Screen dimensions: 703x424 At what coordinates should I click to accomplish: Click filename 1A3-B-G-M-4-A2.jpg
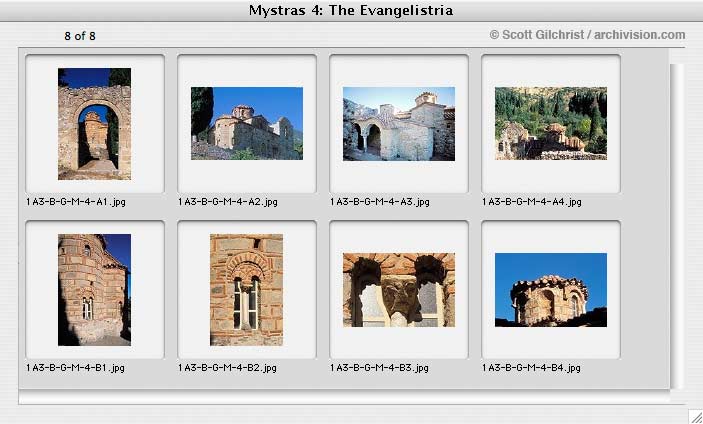228,202
